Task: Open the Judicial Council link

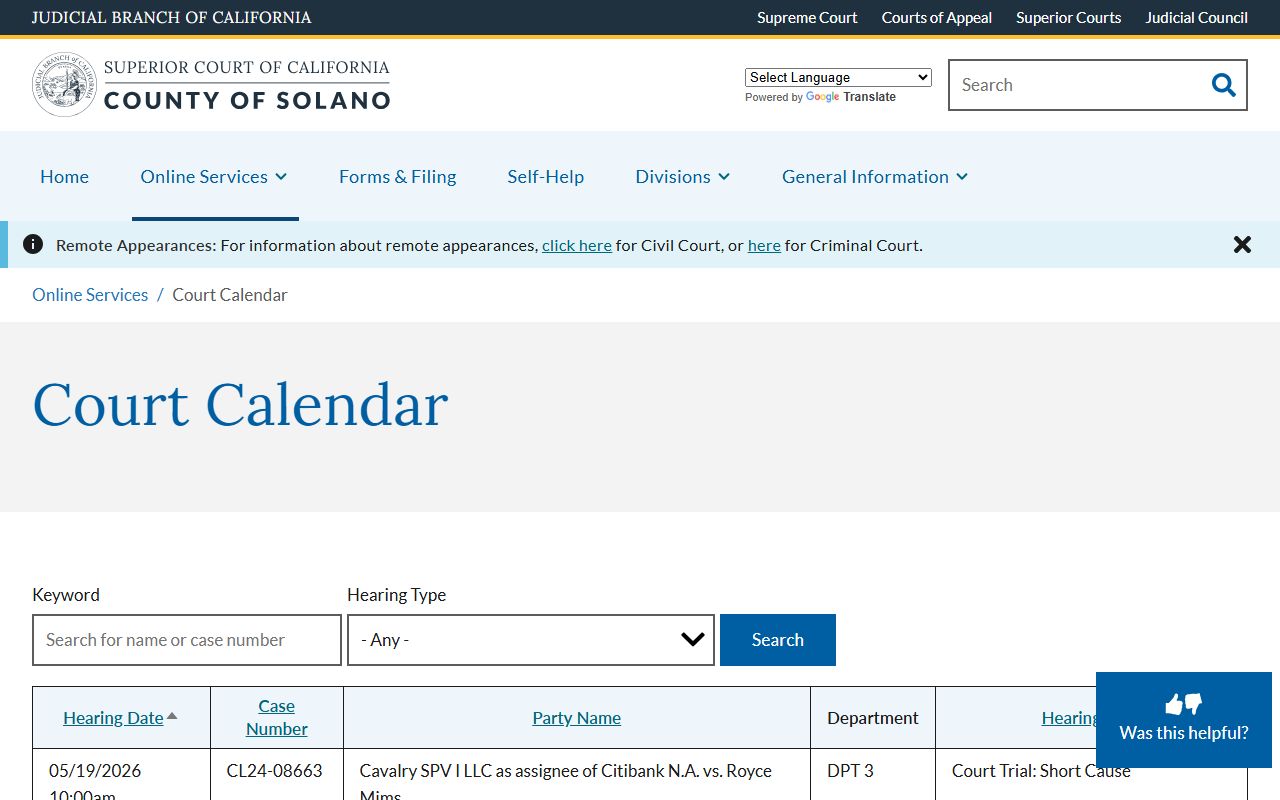Action: [1196, 17]
